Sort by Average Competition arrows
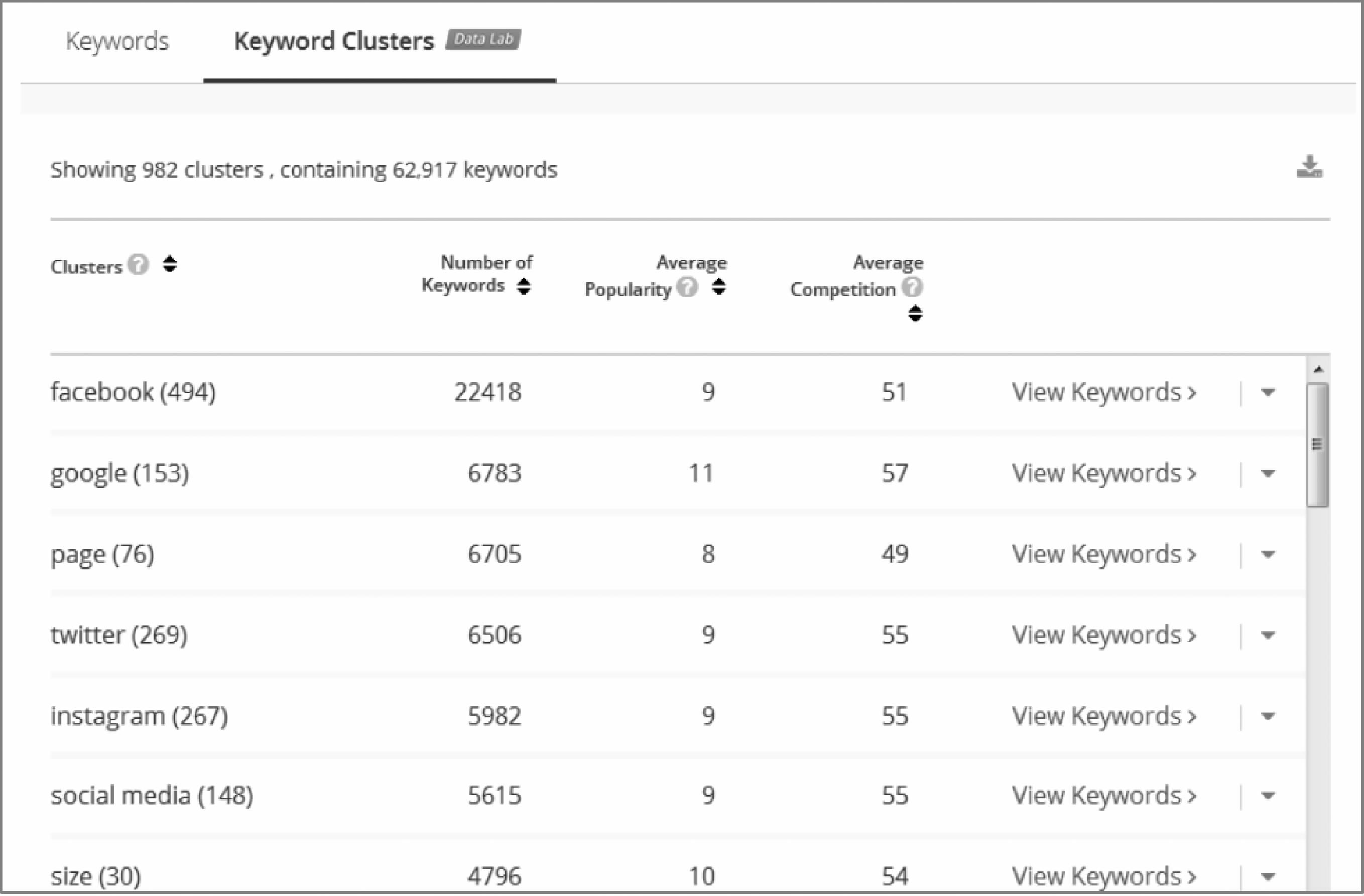This screenshot has height=896, width=1364. [915, 313]
